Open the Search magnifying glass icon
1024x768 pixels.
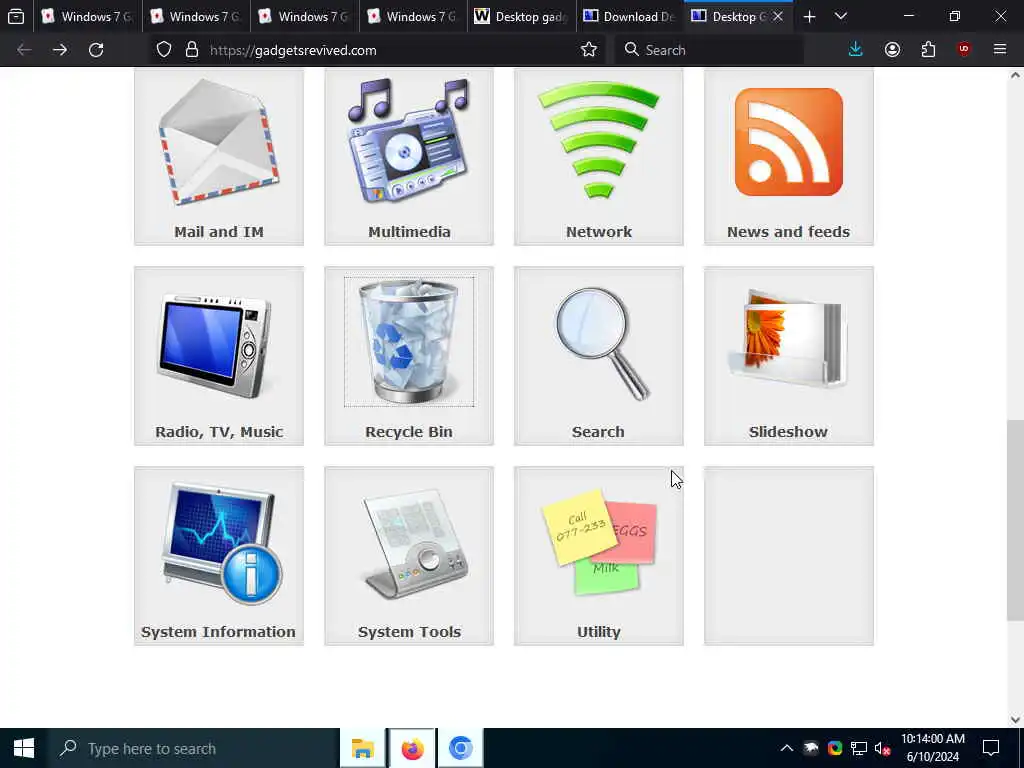point(601,343)
